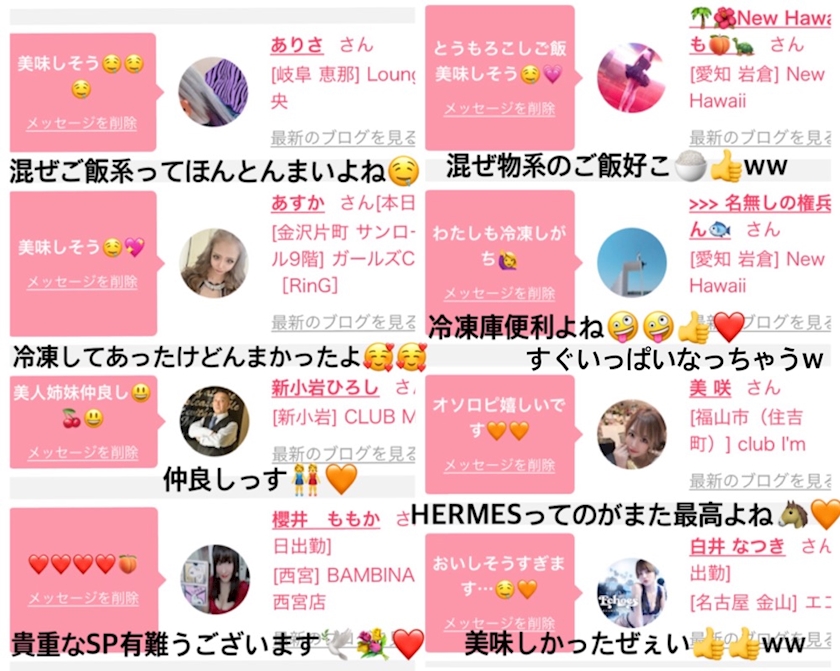Click あすか's blonde portrait avatar
840x671 pixels.
(214, 262)
